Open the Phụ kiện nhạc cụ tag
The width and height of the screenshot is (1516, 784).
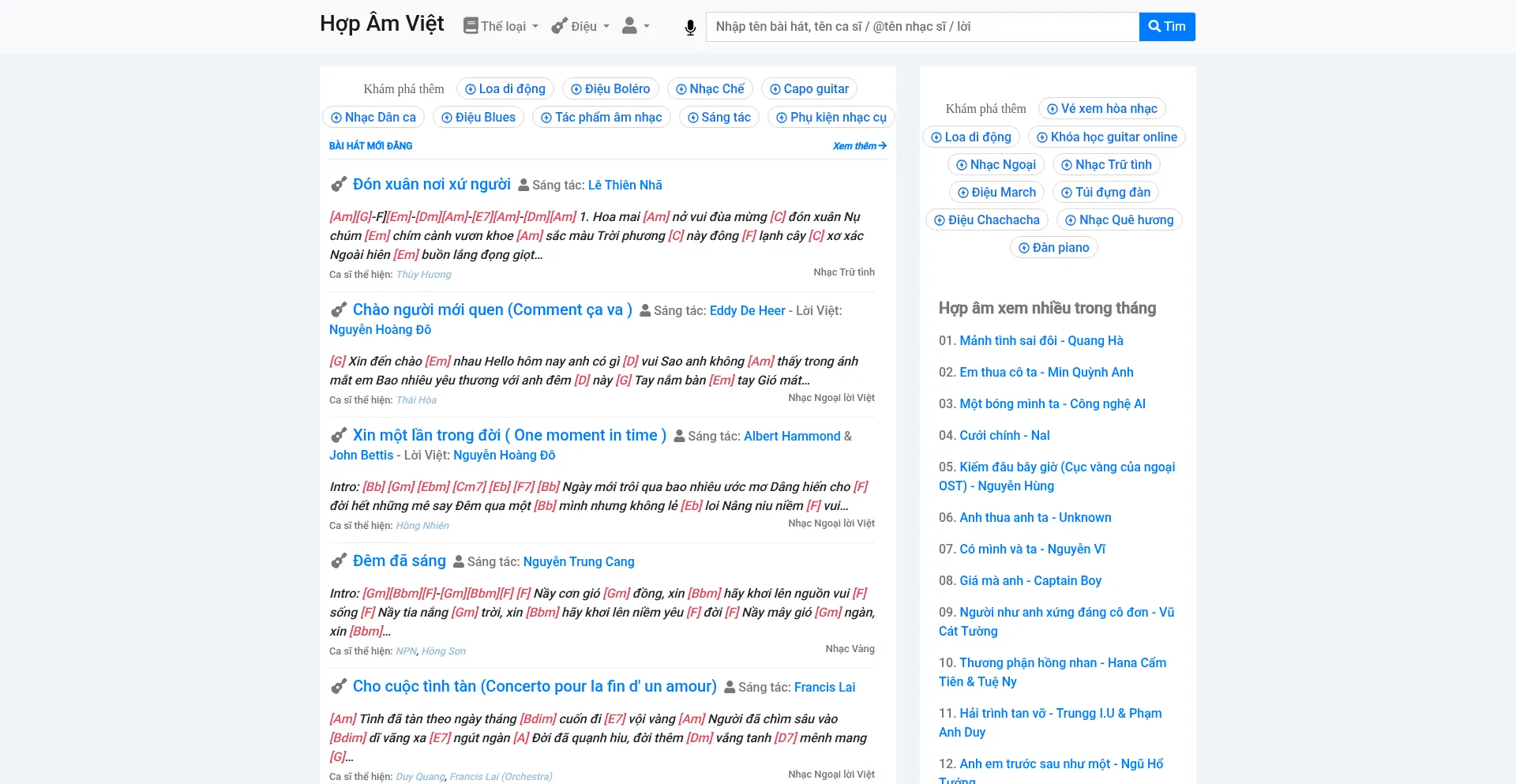point(831,118)
